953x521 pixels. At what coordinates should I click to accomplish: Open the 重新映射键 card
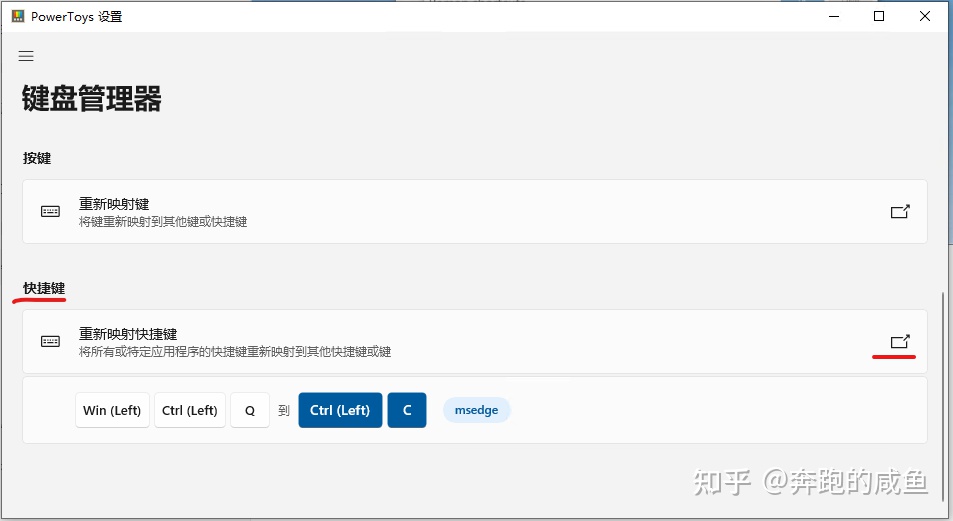coord(475,212)
